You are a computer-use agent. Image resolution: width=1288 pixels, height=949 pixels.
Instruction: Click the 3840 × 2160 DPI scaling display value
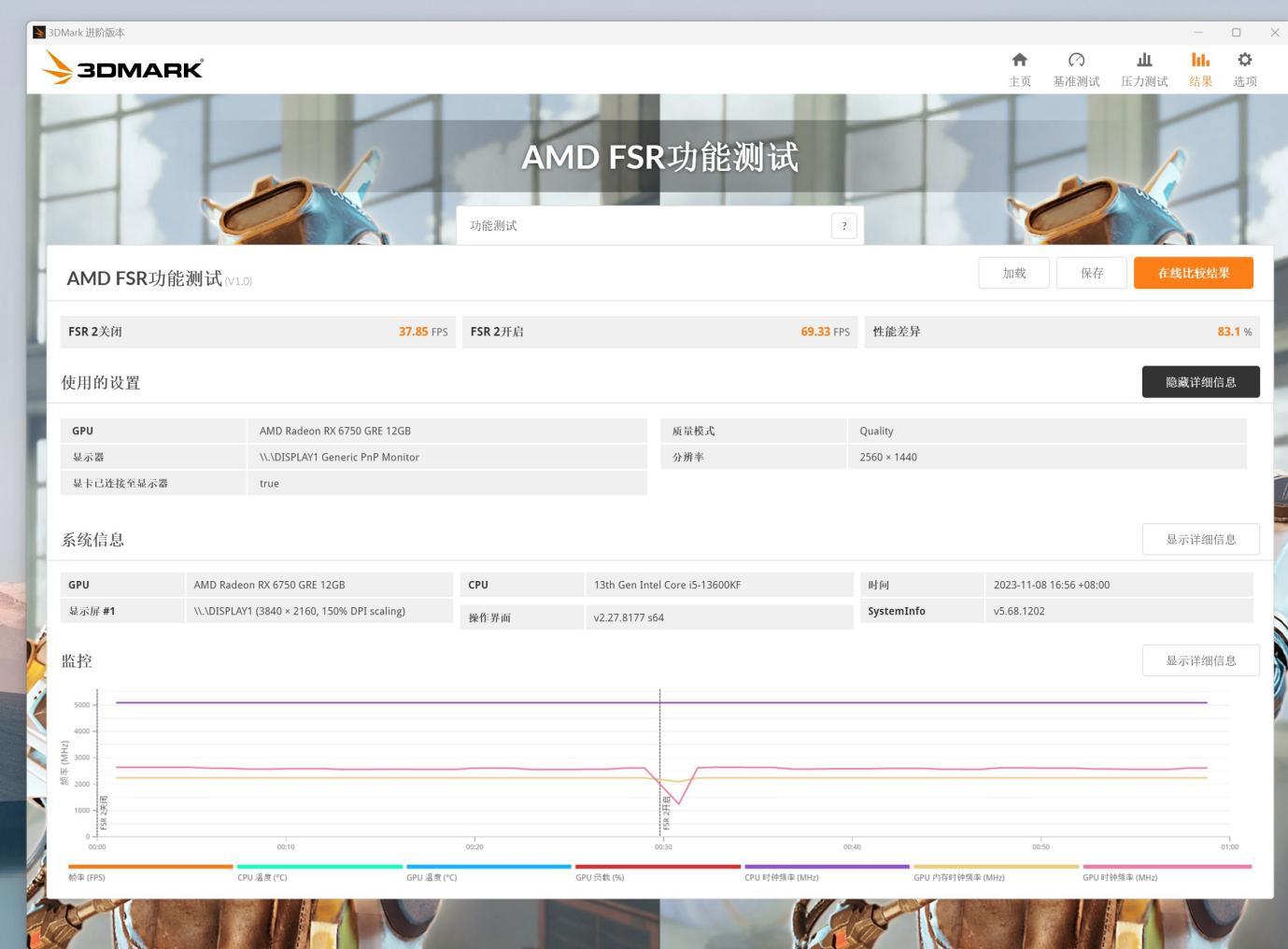click(x=299, y=611)
